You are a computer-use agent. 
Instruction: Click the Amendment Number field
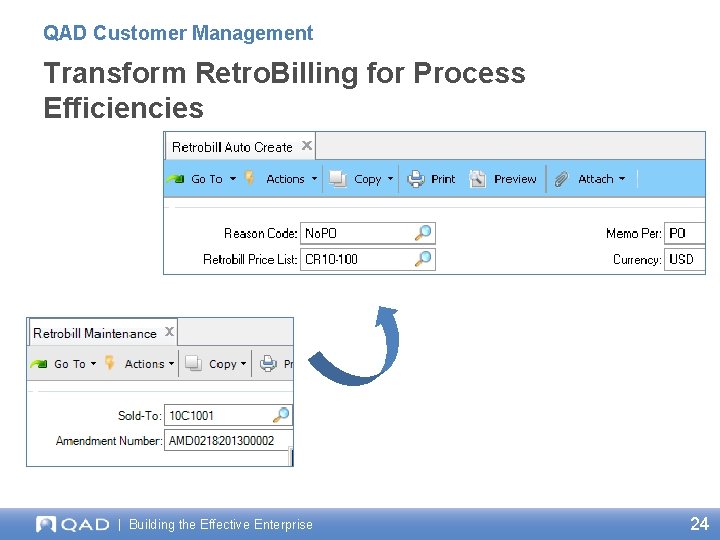[228, 440]
